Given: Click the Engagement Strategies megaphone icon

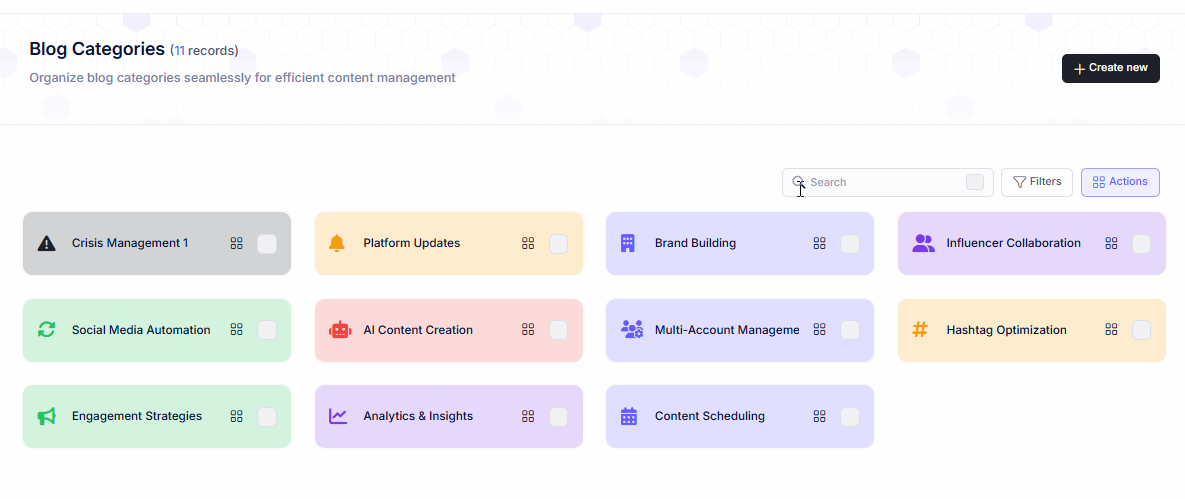Looking at the screenshot, I should pos(46,416).
